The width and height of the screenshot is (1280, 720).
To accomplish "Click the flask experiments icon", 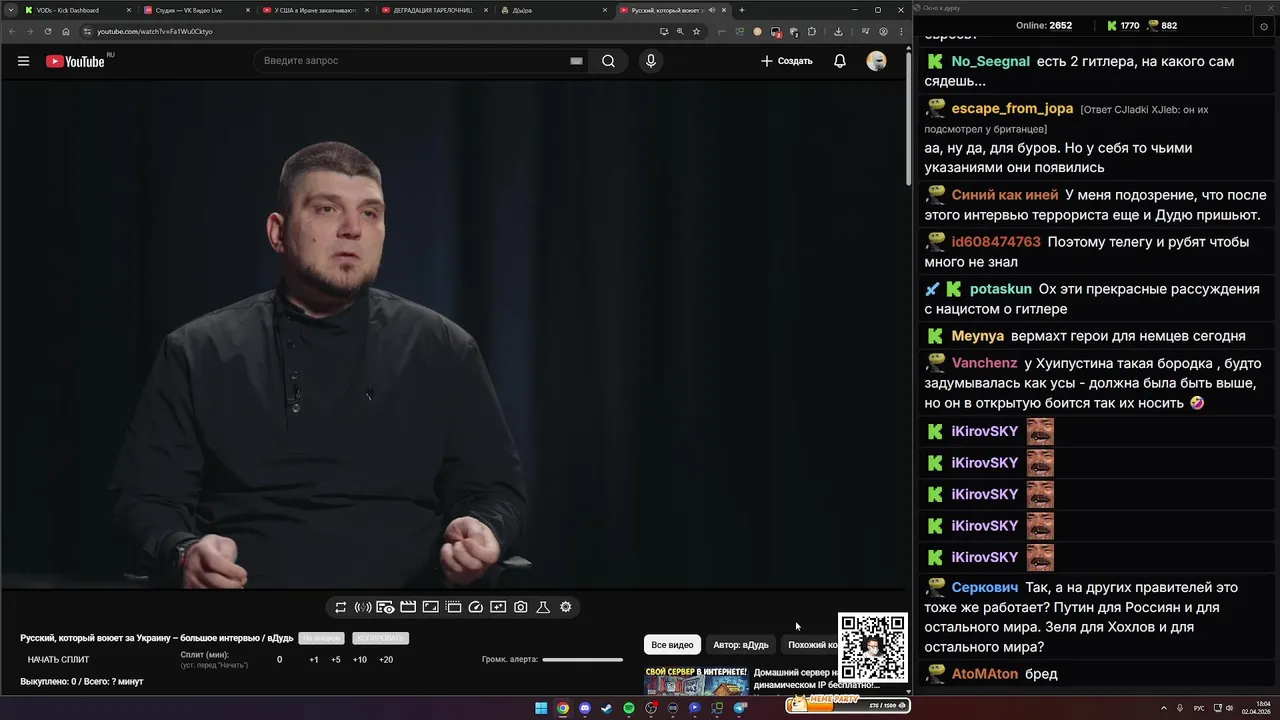I will tap(543, 607).
